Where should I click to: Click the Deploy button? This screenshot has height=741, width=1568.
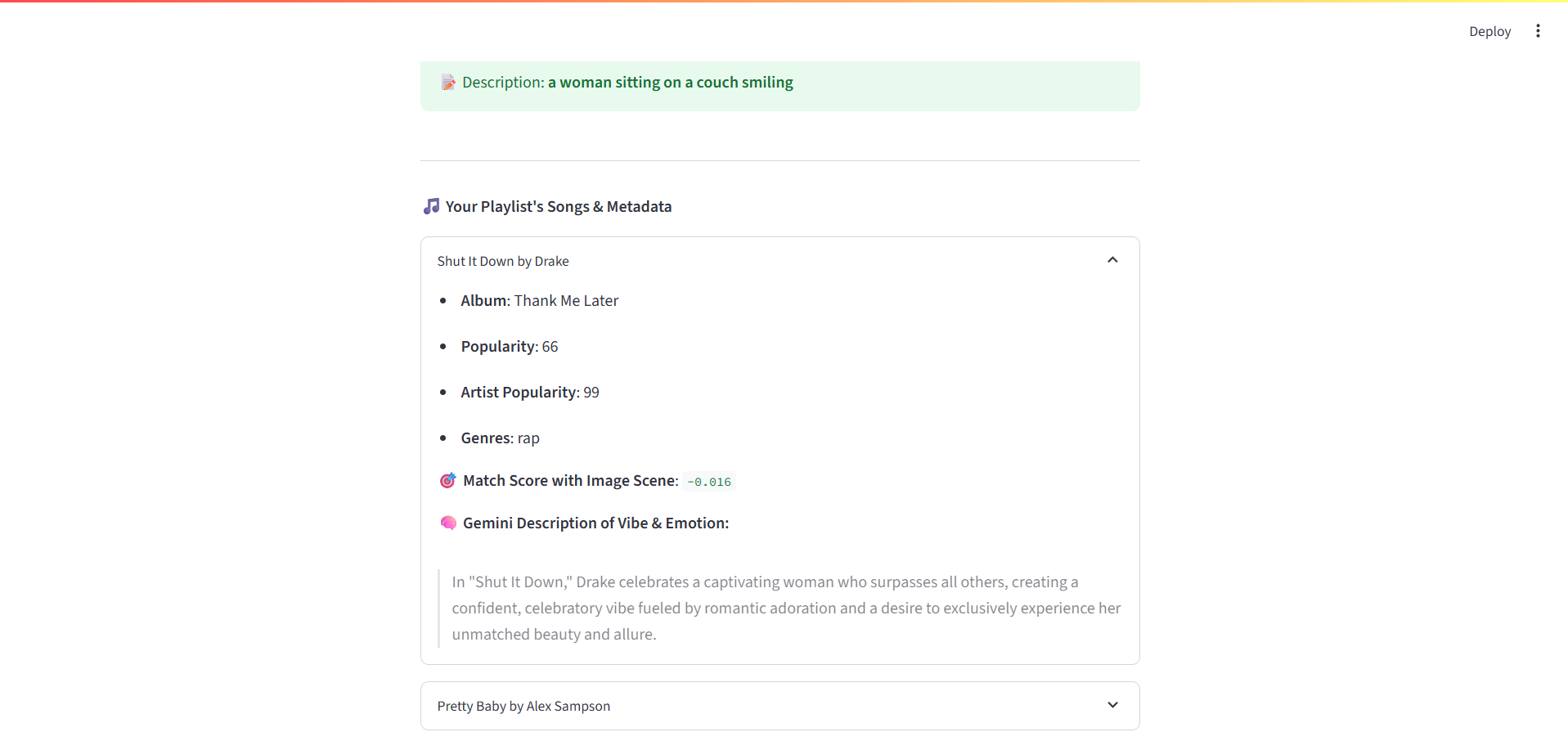coord(1489,31)
